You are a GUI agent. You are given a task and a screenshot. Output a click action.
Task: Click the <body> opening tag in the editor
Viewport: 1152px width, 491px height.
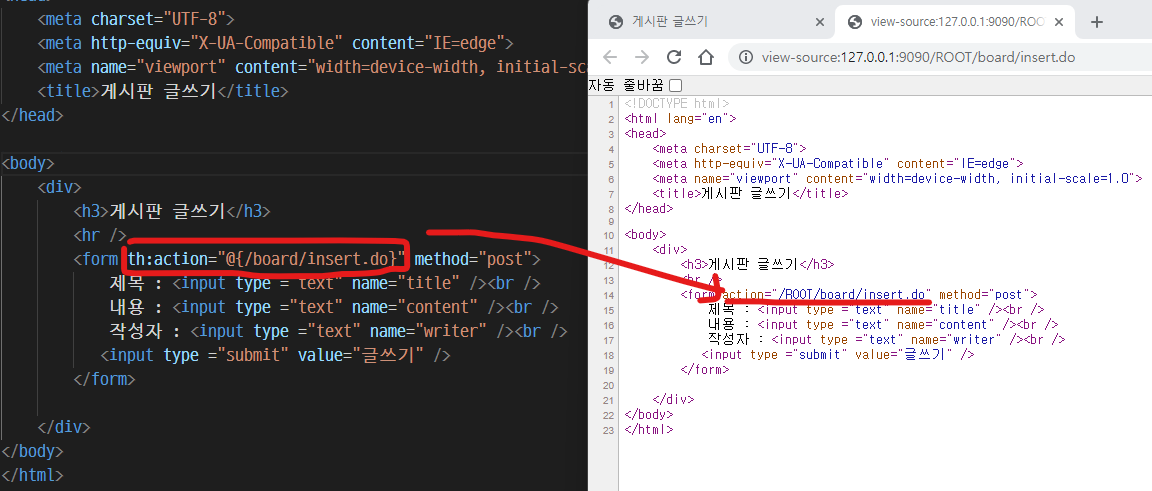(x=28, y=163)
